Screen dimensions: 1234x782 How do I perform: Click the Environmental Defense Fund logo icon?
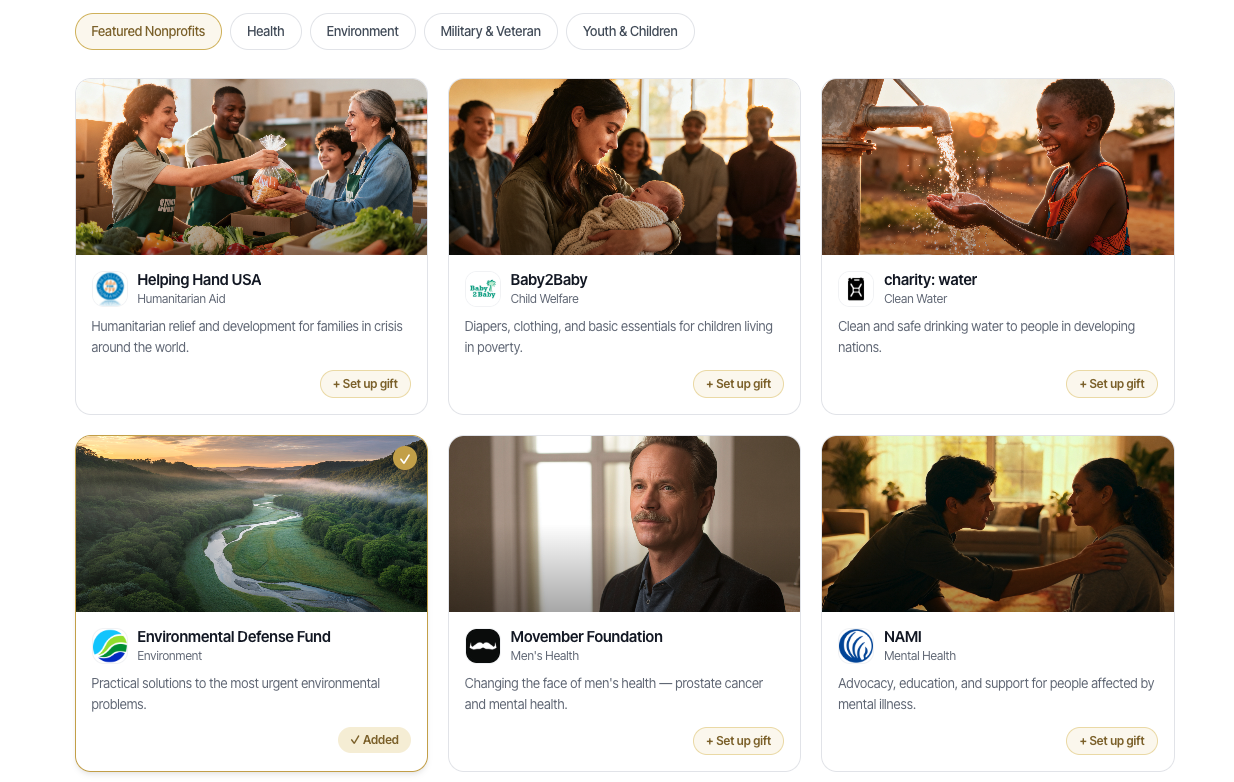tap(109, 645)
